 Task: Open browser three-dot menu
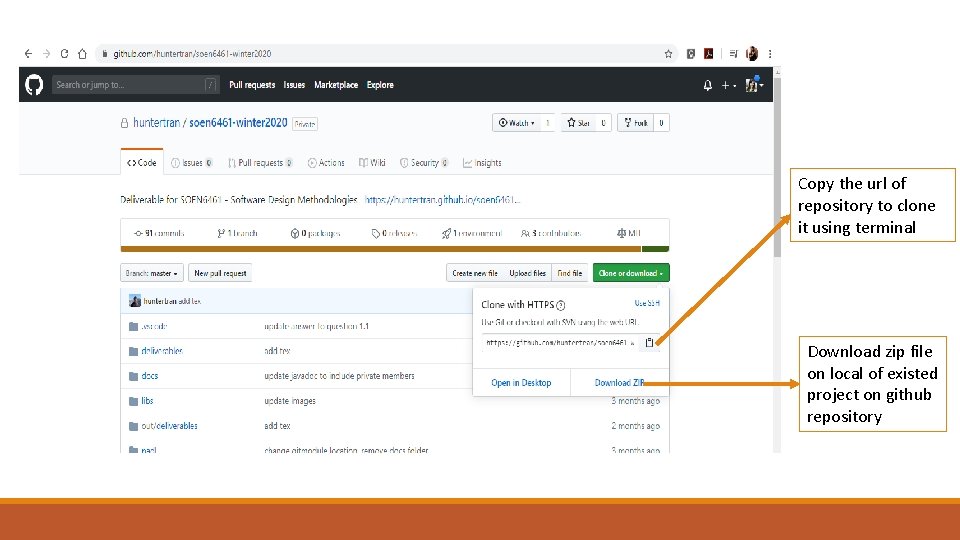[770, 54]
